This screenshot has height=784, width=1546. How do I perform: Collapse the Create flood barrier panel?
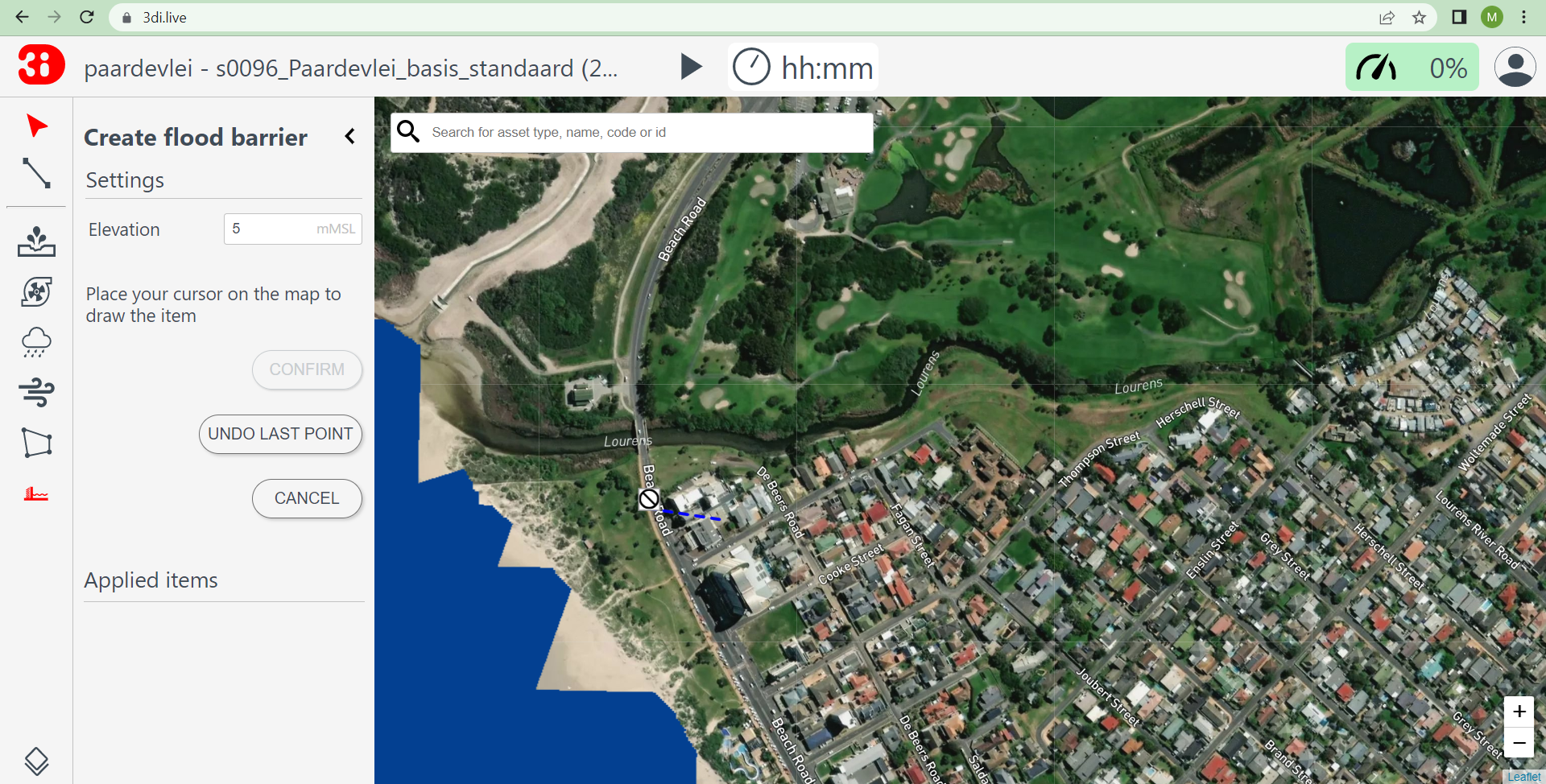(x=349, y=136)
